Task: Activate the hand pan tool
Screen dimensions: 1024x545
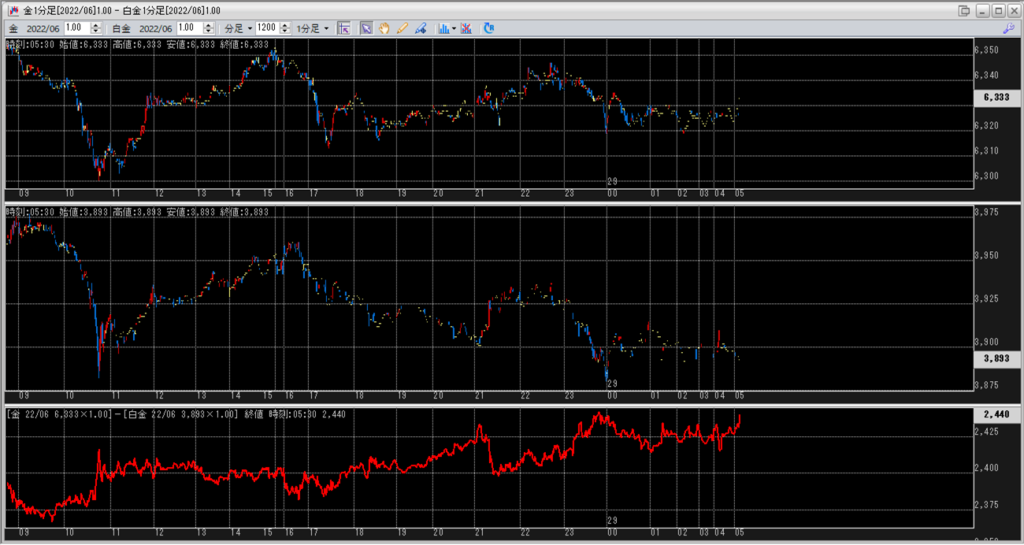Action: click(384, 28)
